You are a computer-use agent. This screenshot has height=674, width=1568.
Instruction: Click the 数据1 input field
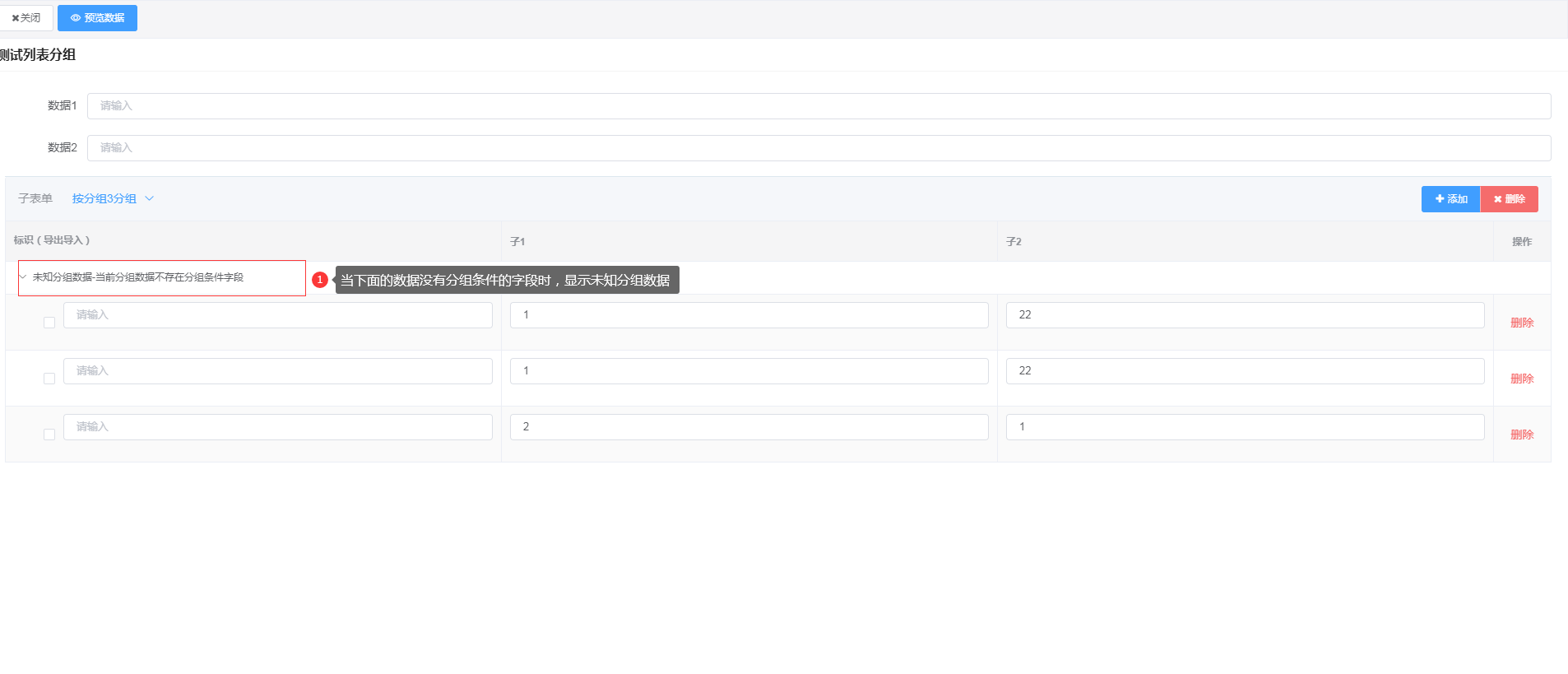[818, 106]
